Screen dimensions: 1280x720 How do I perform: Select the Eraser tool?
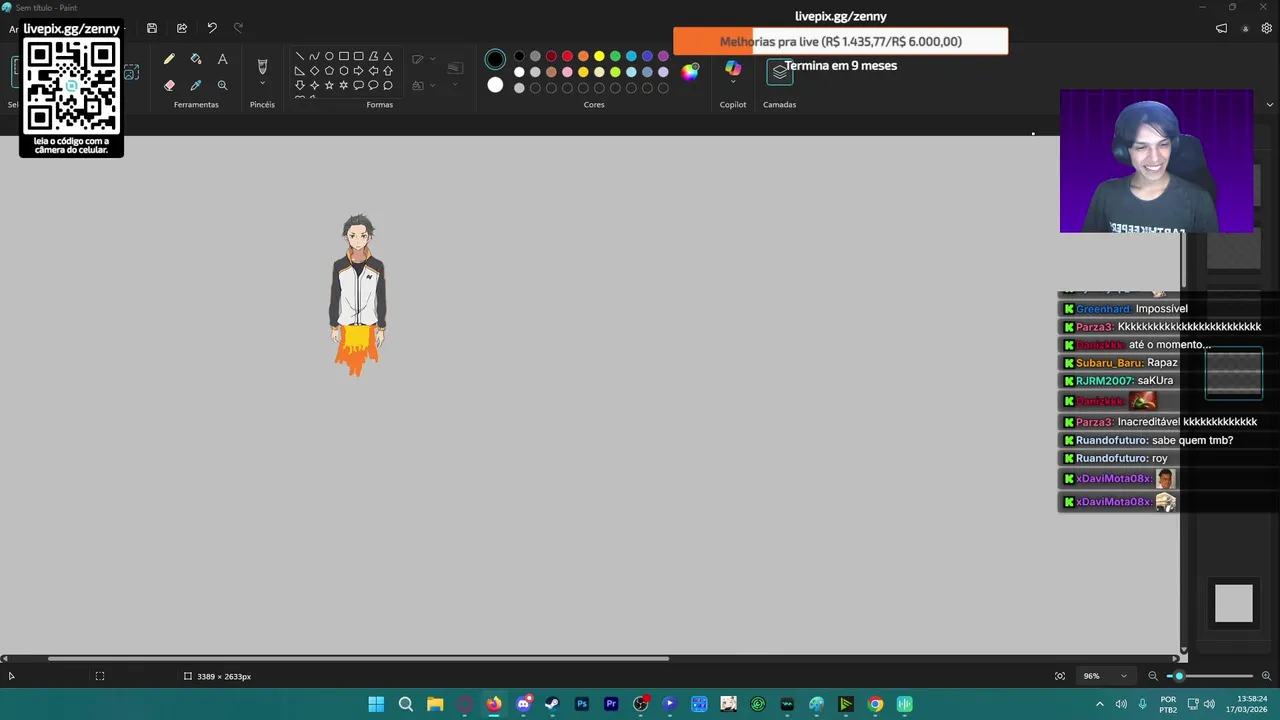[x=169, y=86]
